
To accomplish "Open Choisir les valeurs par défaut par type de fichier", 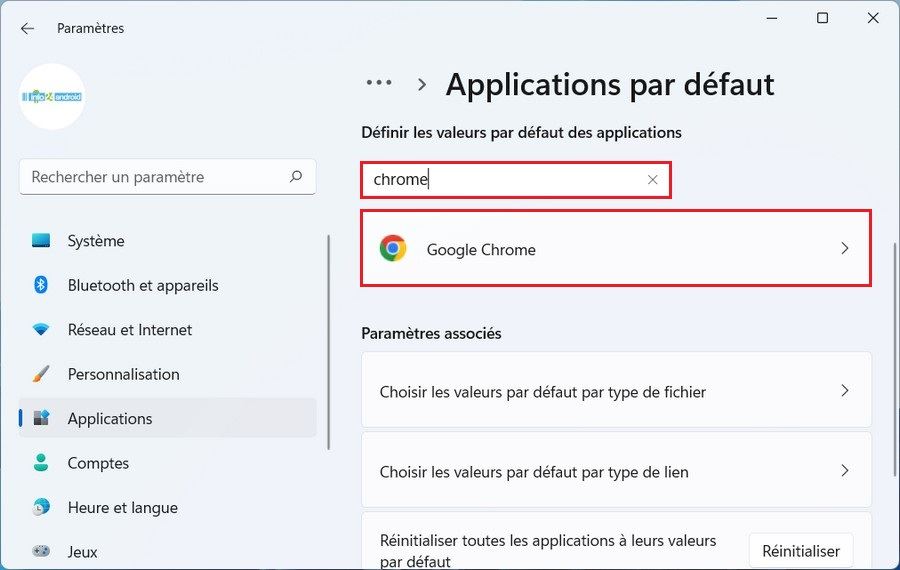I will click(x=616, y=390).
